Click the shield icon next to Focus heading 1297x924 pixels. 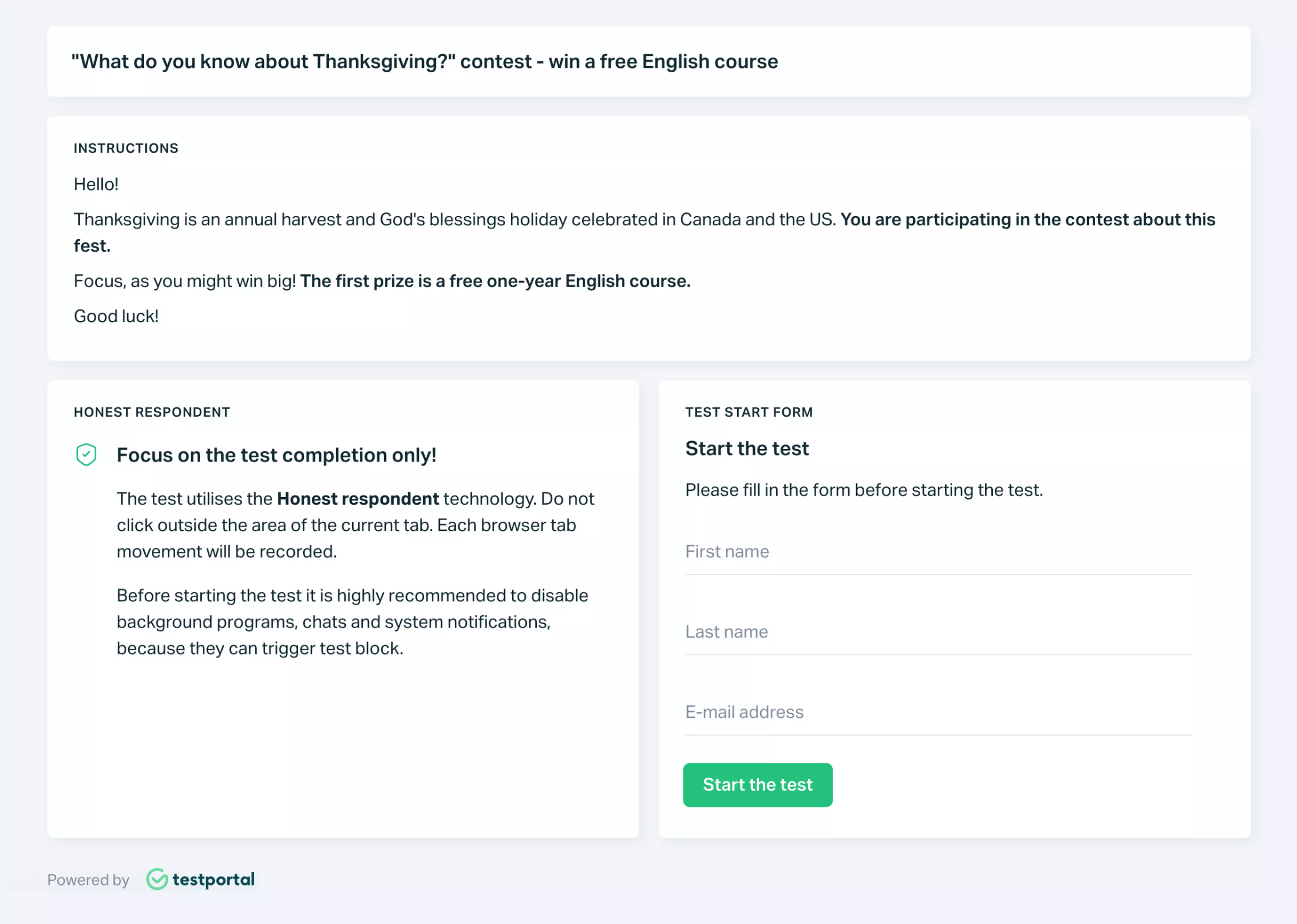pos(86,455)
